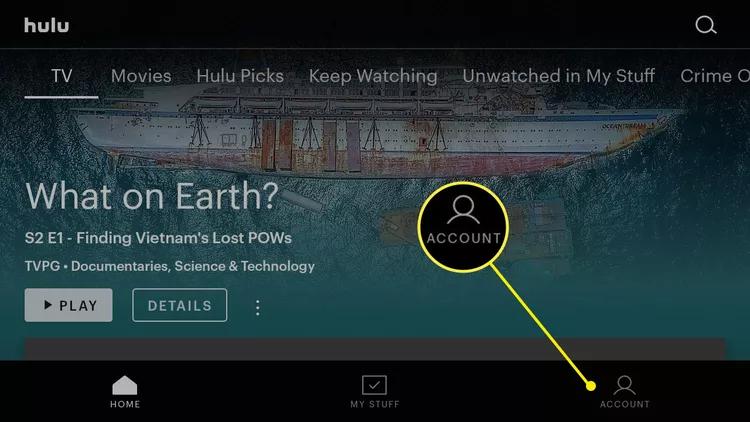Open the three-dot more options menu
The width and height of the screenshot is (750, 422).
258,307
